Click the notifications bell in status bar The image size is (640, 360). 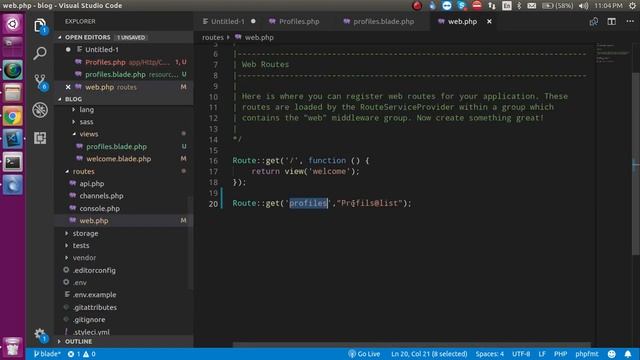(628, 354)
